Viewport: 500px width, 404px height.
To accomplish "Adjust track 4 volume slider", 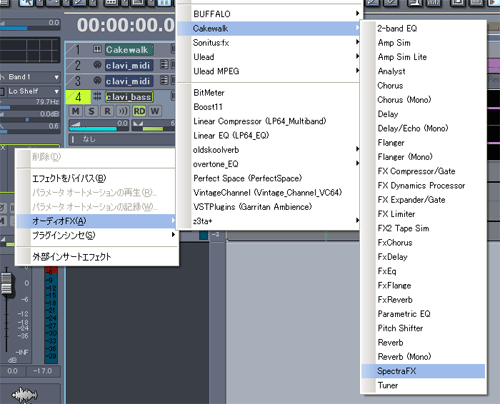I will click(99, 126).
